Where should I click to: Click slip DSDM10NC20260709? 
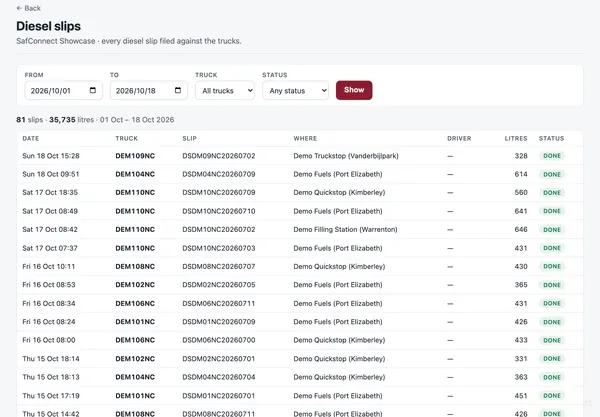click(219, 192)
